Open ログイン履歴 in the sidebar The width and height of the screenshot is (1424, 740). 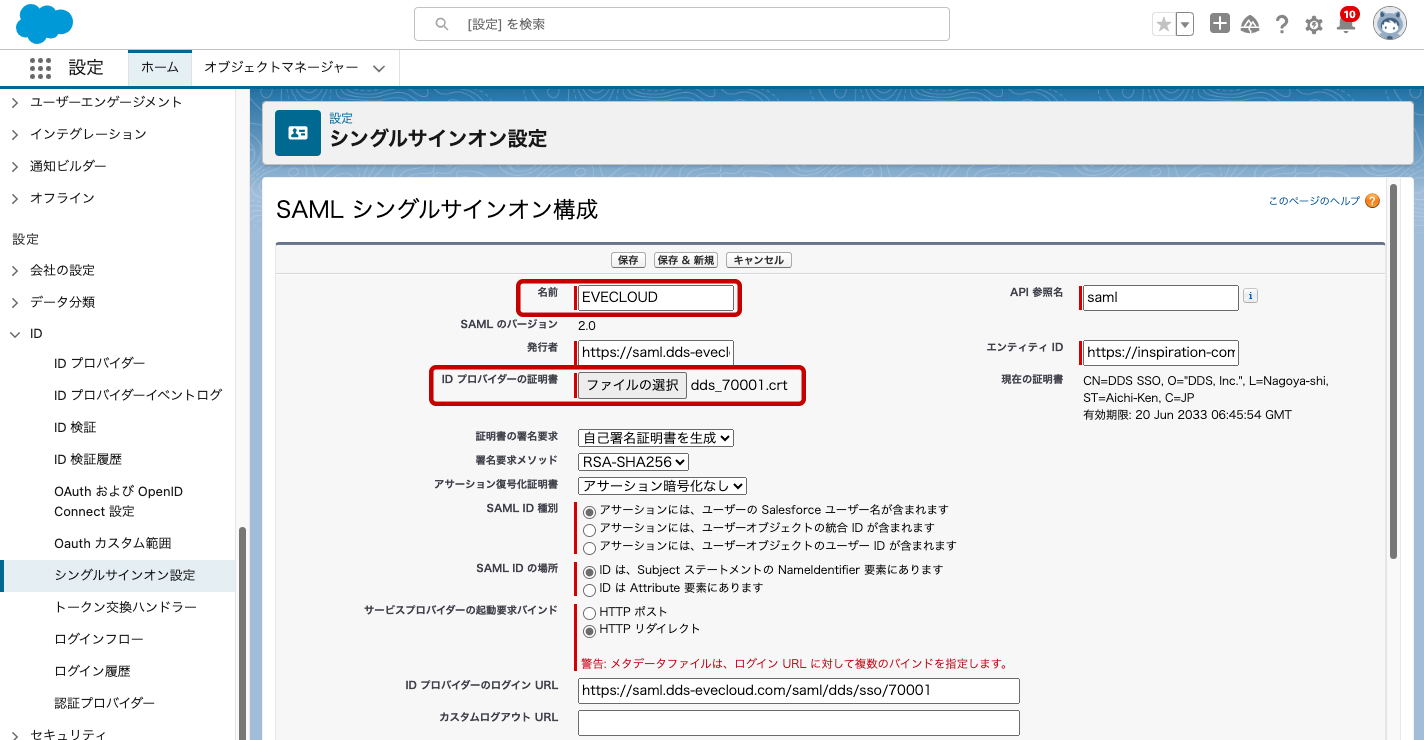(x=92, y=671)
